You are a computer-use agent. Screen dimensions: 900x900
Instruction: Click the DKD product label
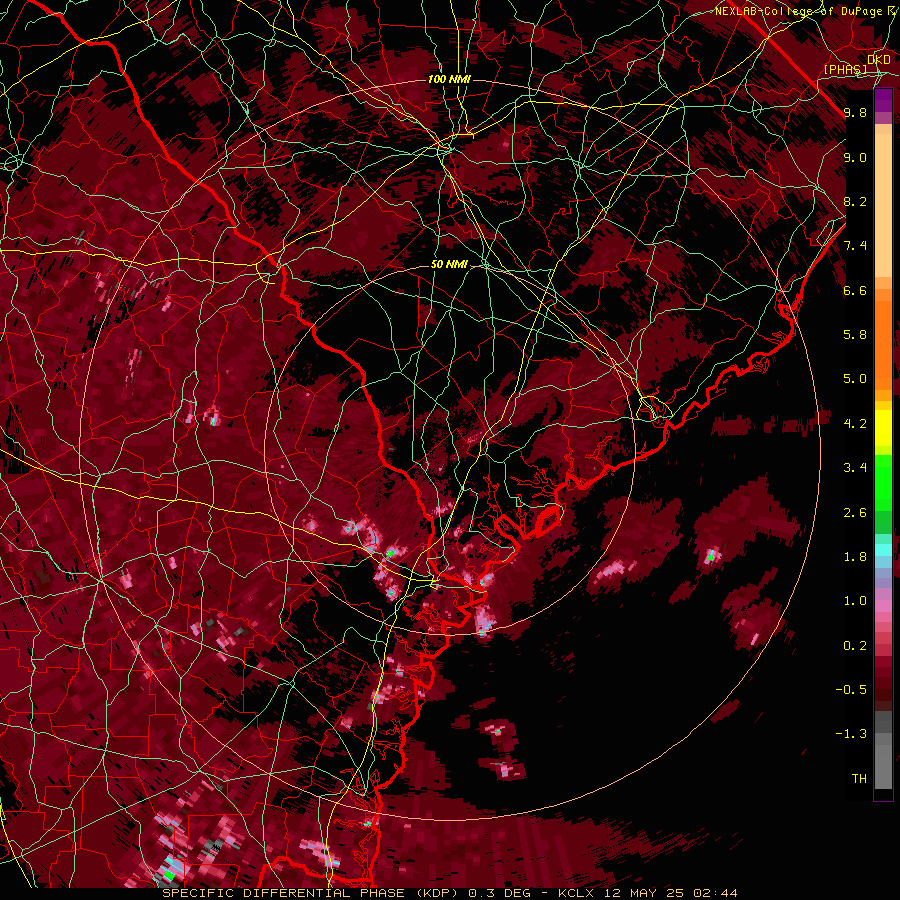pyautogui.click(x=879, y=59)
